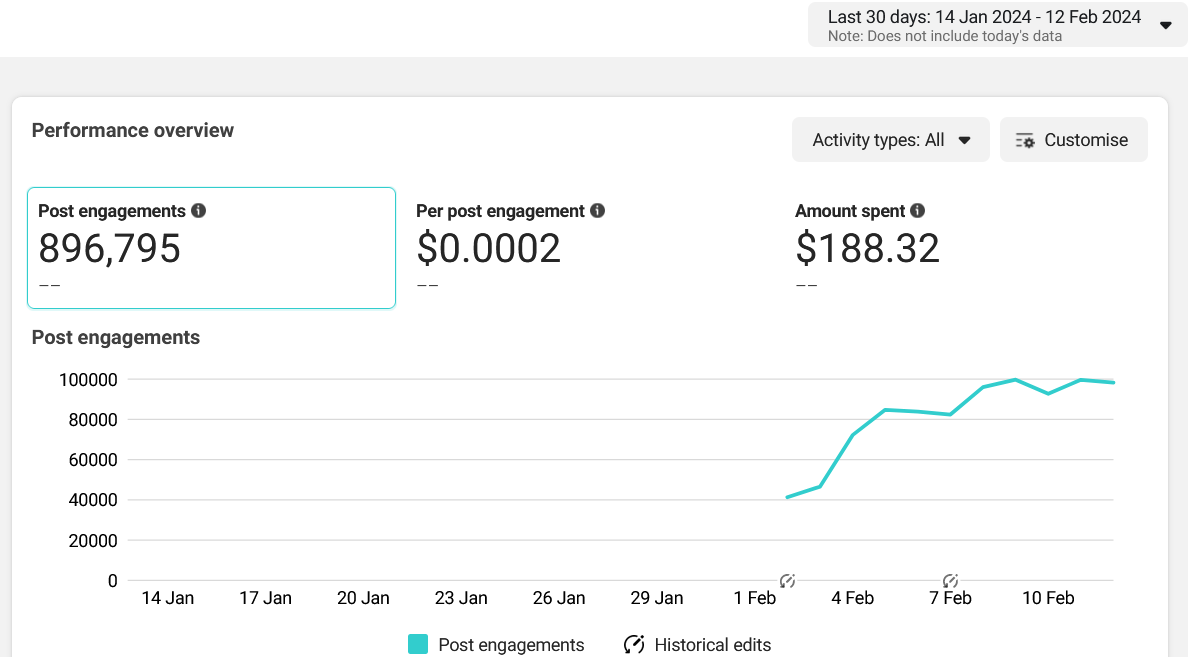Select the Amount spent metric card
The image size is (1188, 657).
[970, 248]
